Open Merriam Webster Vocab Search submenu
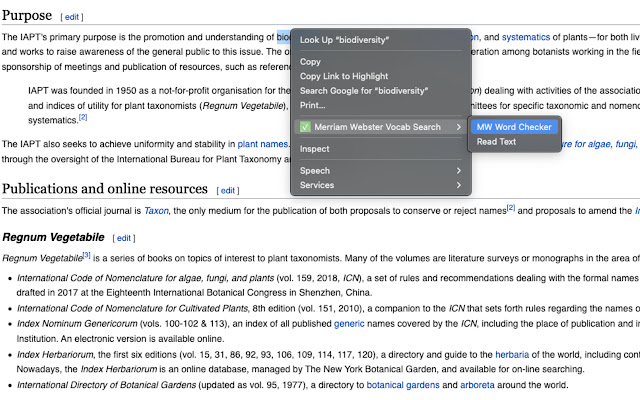 point(381,127)
